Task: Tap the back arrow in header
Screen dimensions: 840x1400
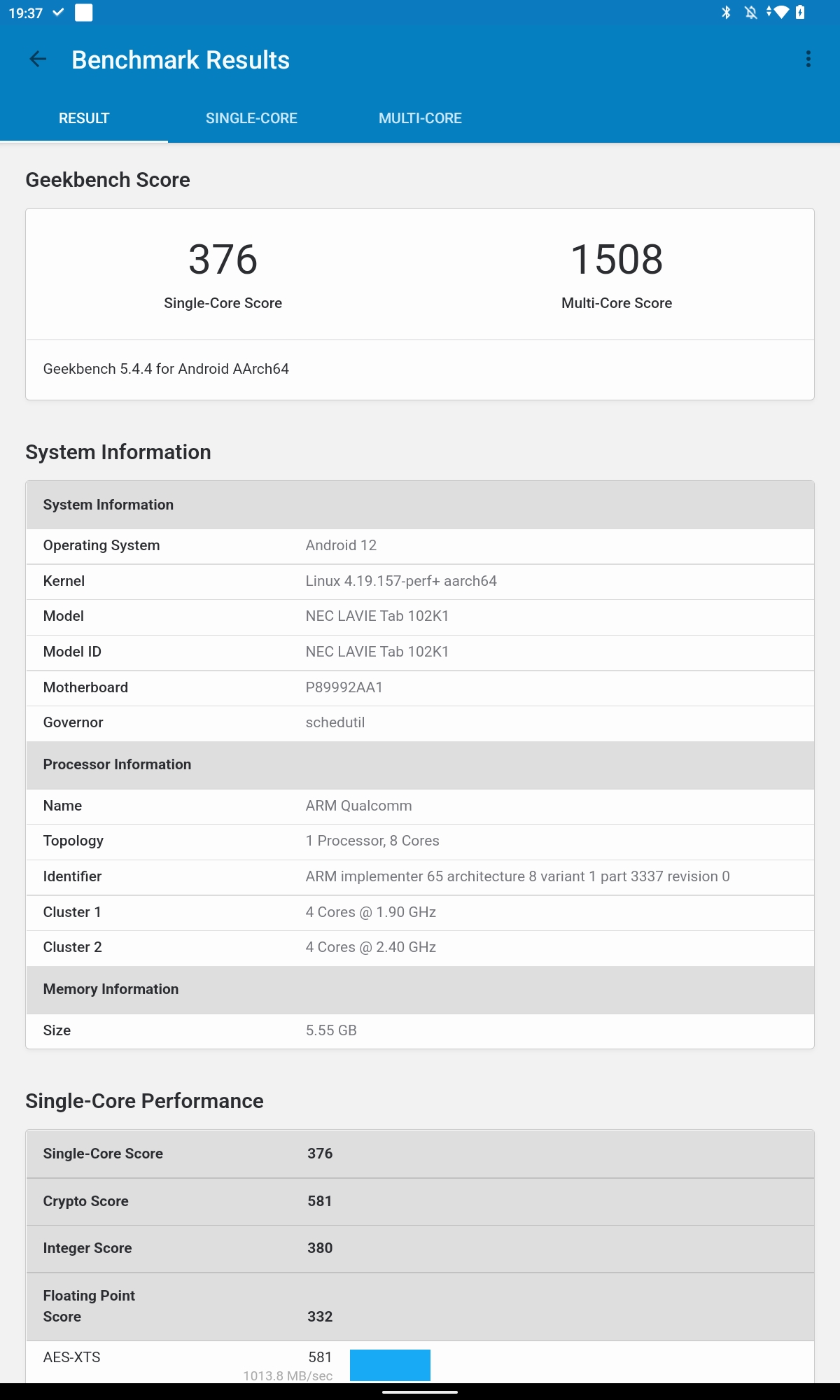Action: [x=38, y=60]
